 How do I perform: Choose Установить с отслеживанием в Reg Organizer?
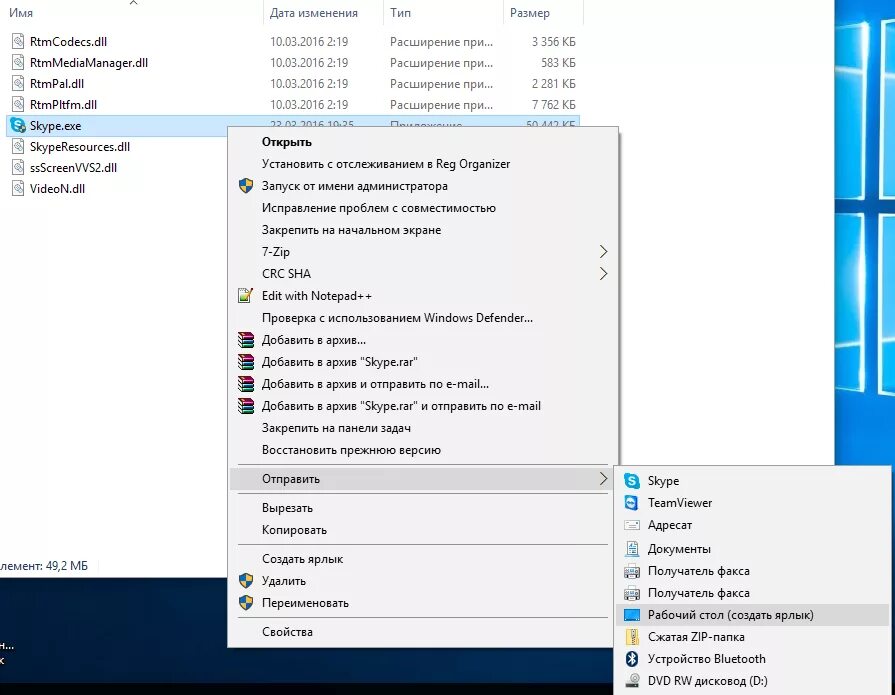(423, 164)
